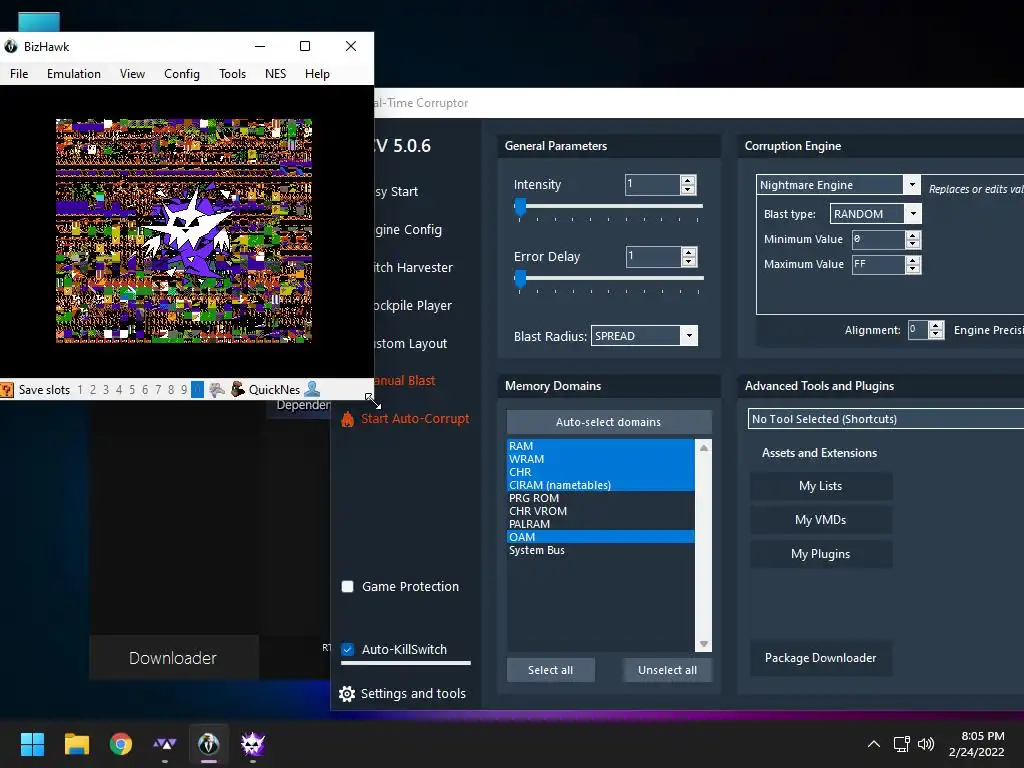Decrease Maximum Value stepper

913,268
